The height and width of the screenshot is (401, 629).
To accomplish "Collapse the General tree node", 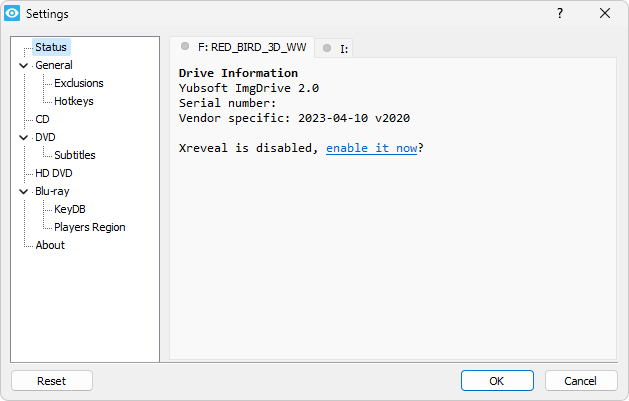I will point(24,65).
